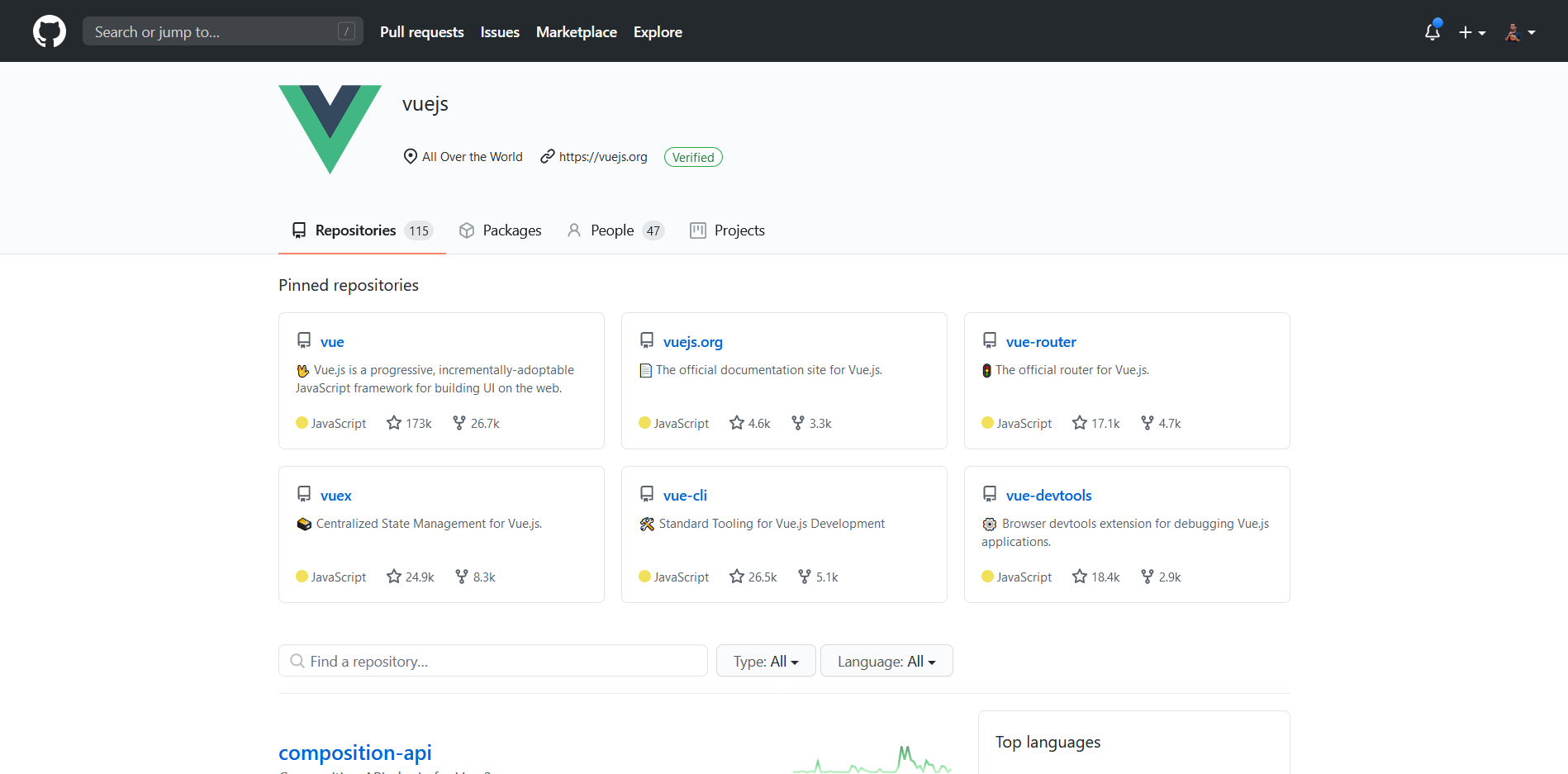Open GitHub home via Octocat logo
The image size is (1568, 774).
pos(50,31)
